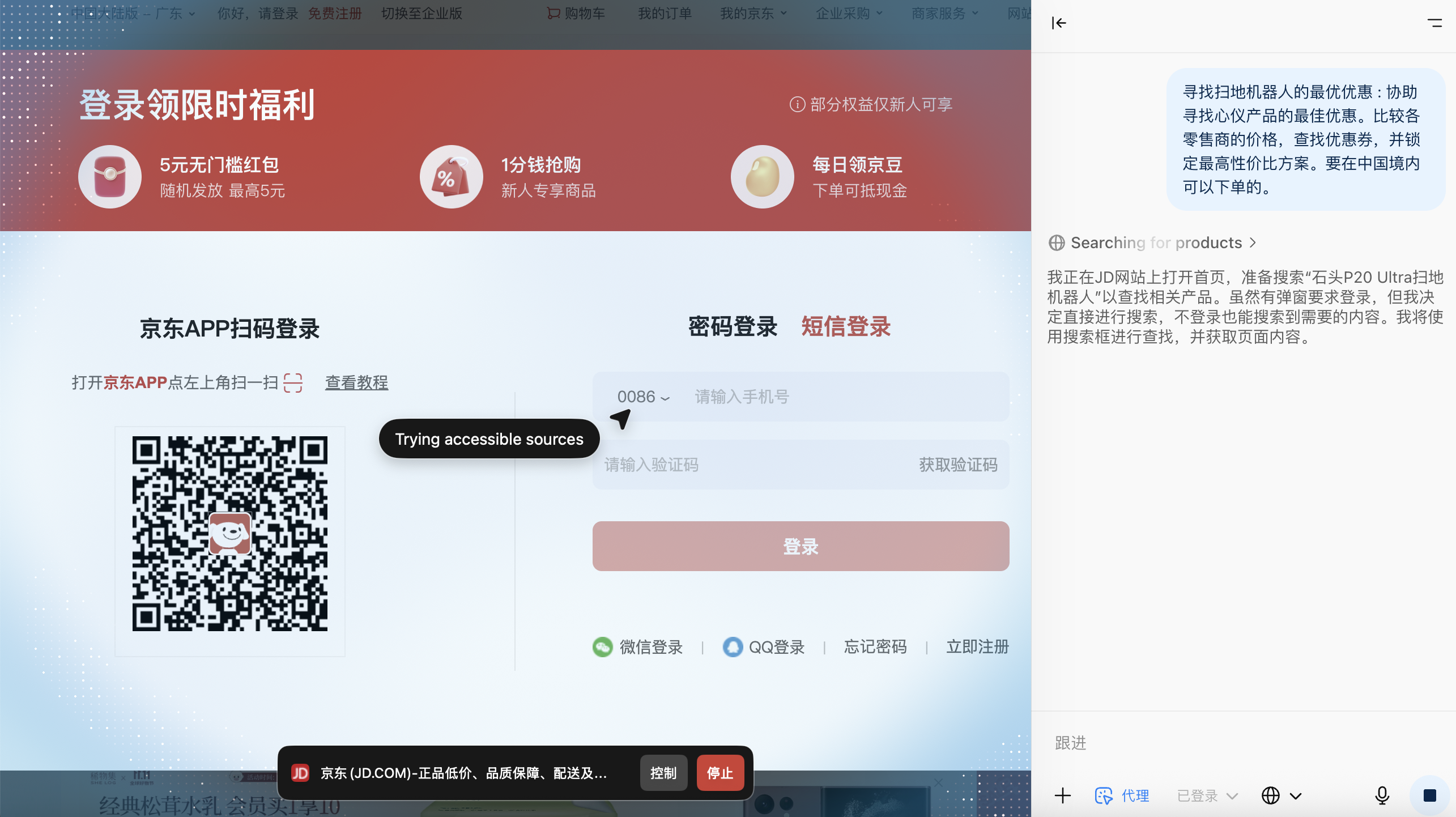Open the sidebar menu lines icon
Viewport: 1456px width, 817px height.
(1434, 23)
